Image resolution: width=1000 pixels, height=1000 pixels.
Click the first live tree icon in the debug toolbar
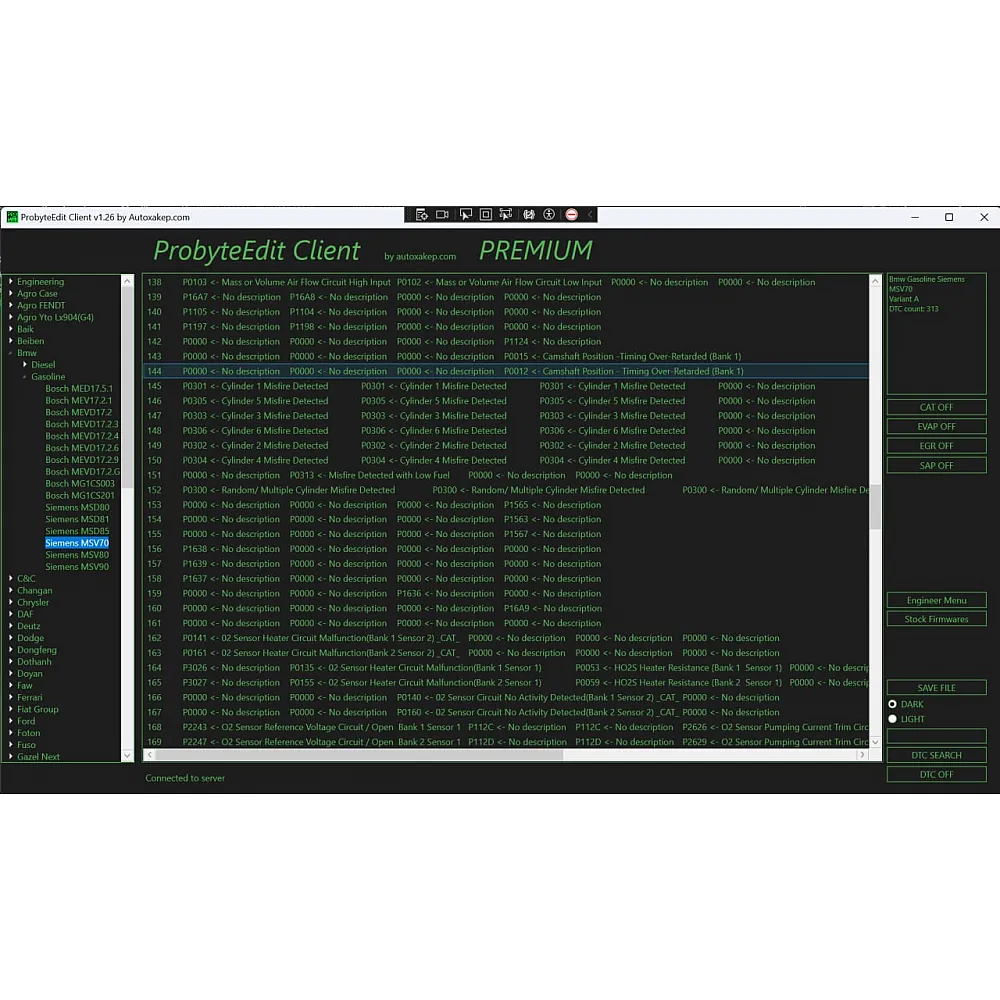(421, 215)
